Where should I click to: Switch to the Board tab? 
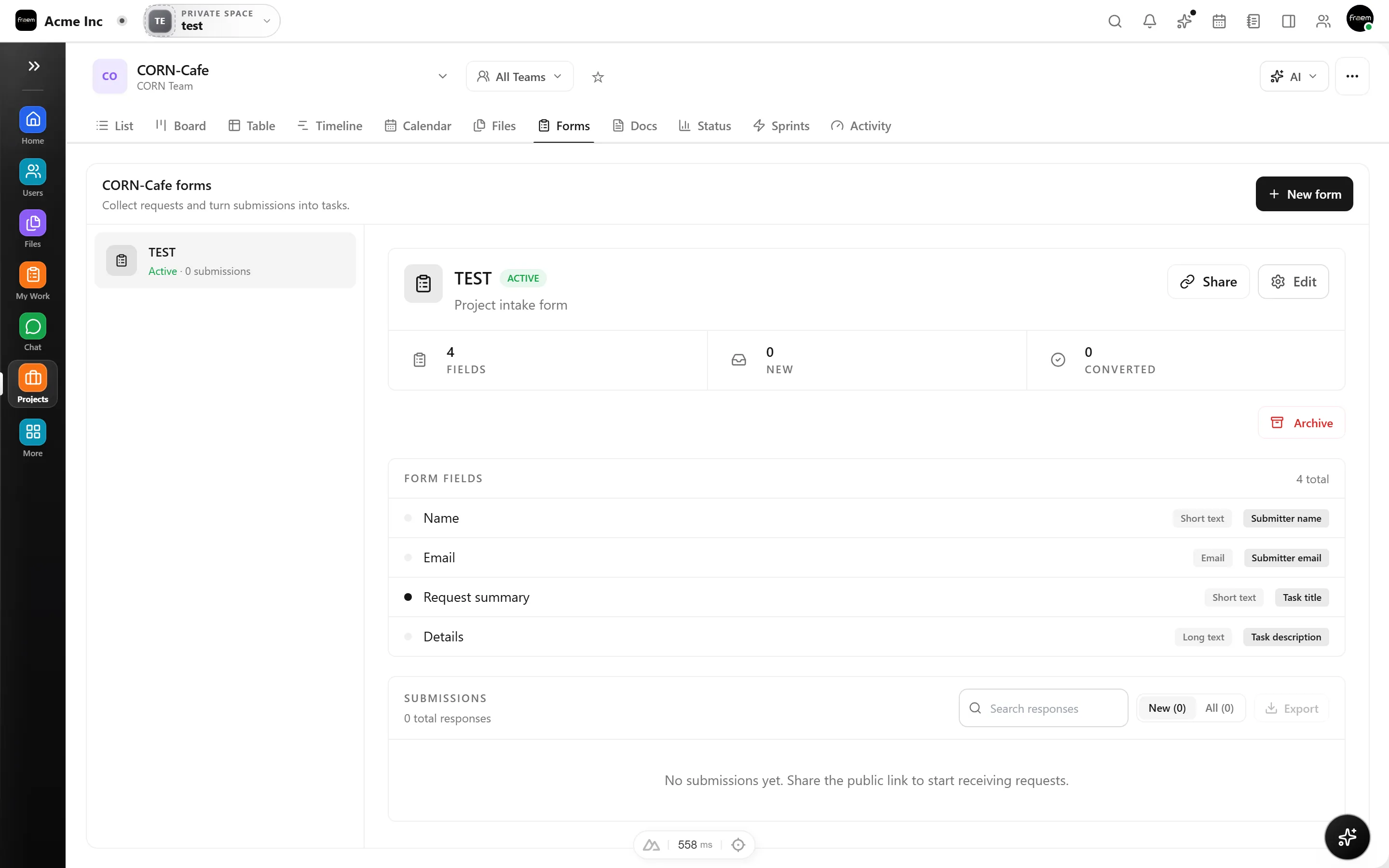(181, 126)
